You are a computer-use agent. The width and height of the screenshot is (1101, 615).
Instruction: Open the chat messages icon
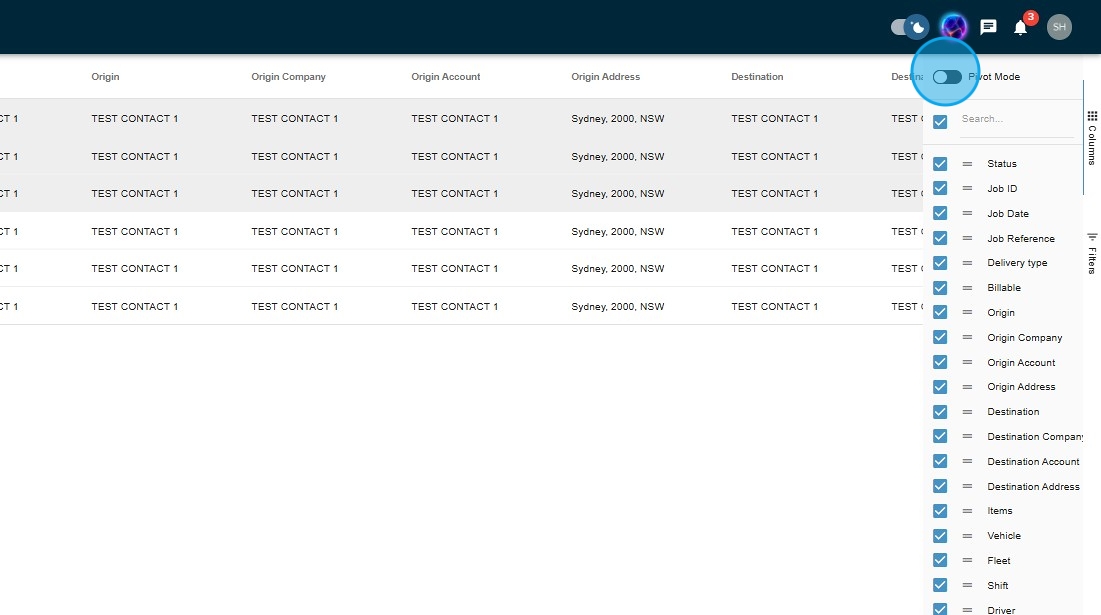coord(988,27)
